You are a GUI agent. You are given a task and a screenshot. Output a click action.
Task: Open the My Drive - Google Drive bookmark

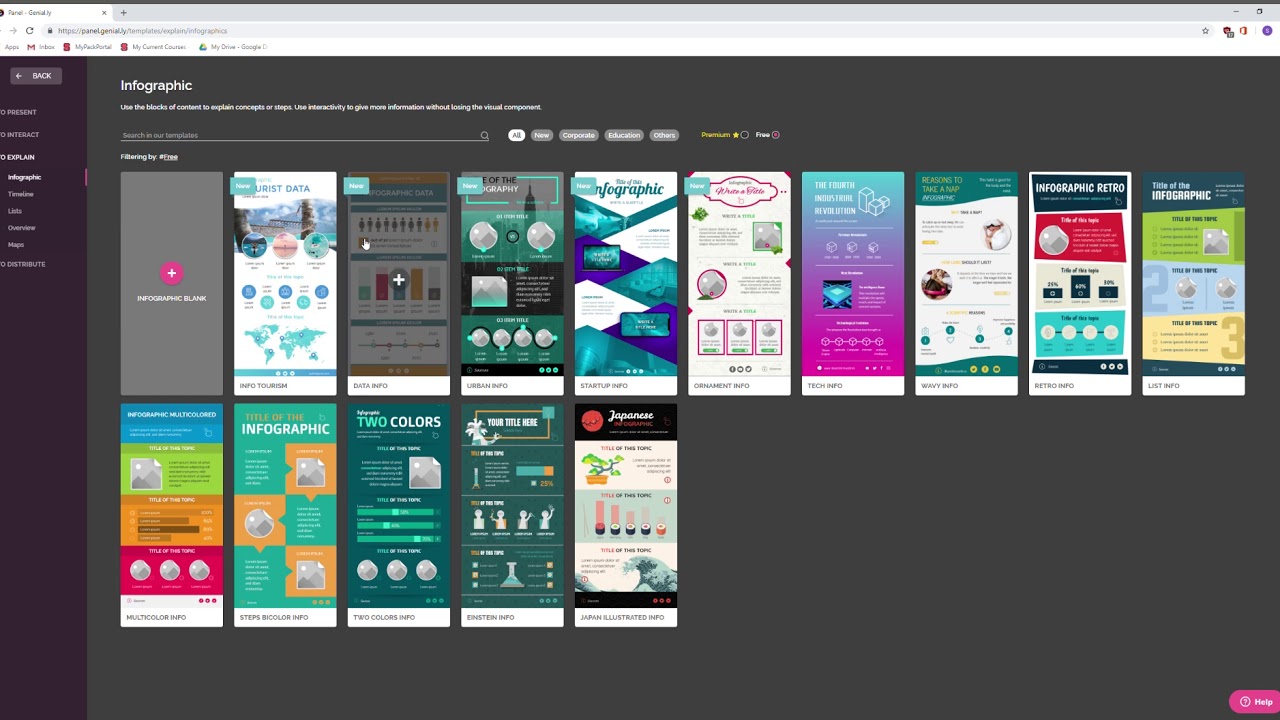click(233, 47)
